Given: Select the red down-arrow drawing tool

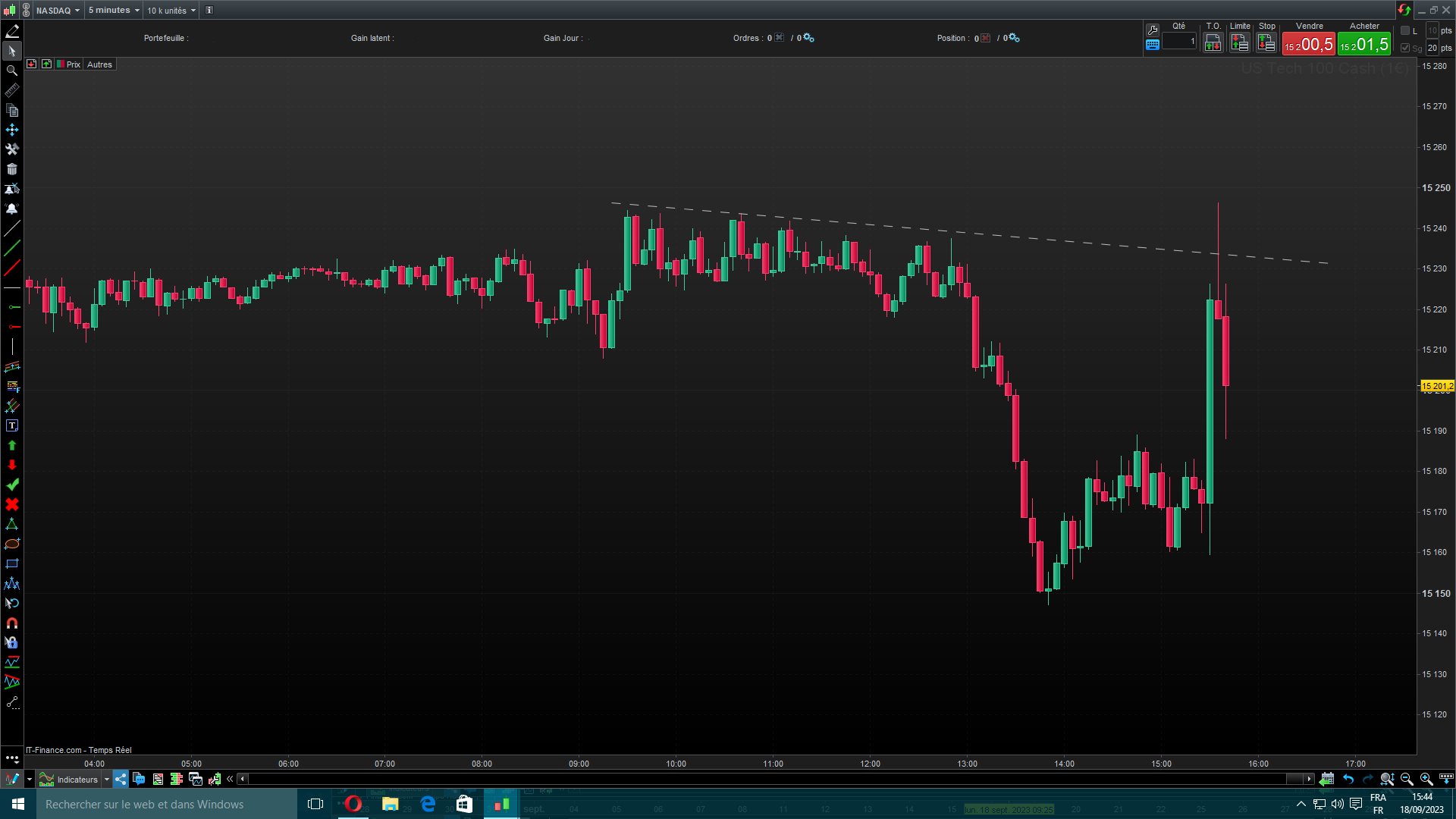Looking at the screenshot, I should [12, 465].
